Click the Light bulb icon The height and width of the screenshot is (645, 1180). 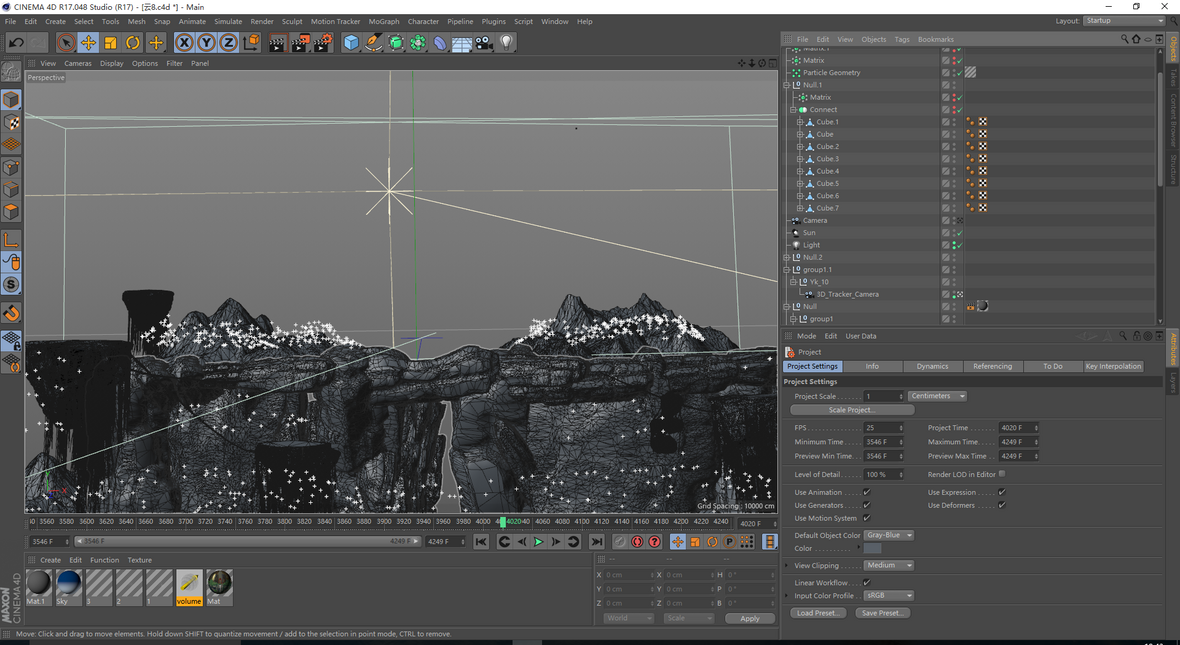[x=507, y=42]
